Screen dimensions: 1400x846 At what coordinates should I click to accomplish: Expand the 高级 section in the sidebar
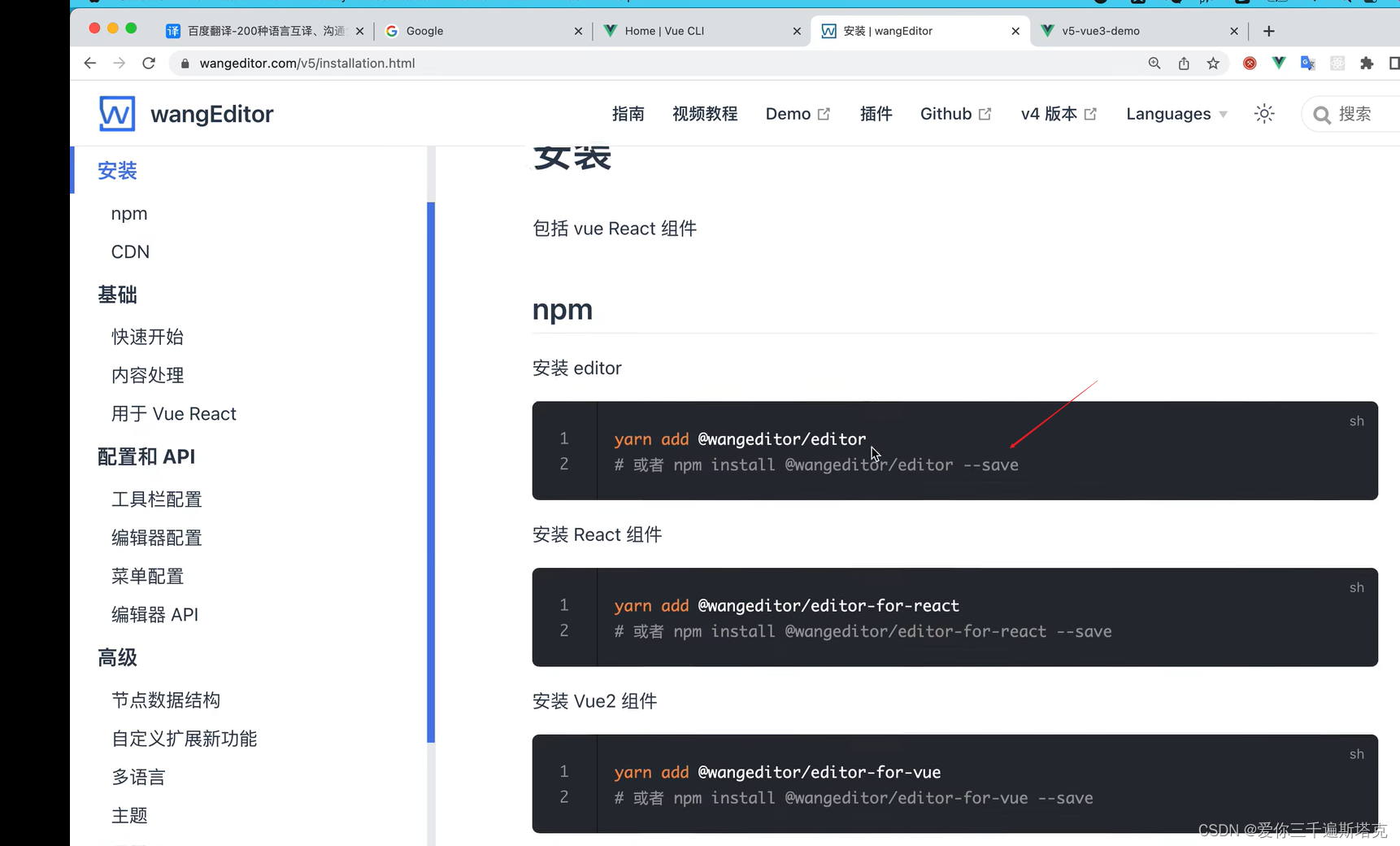117,657
